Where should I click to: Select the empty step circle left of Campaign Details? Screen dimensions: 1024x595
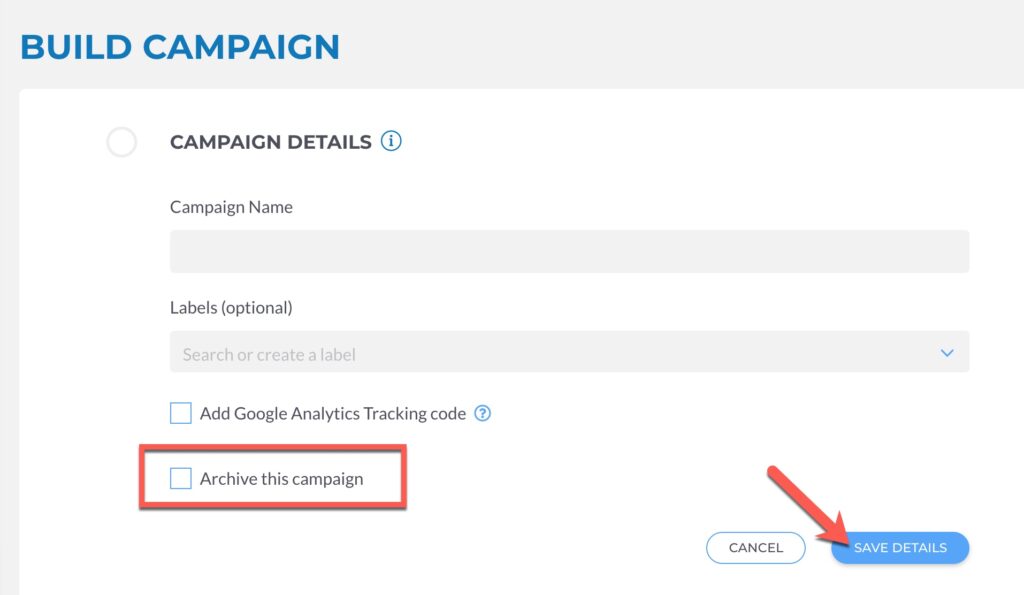point(121,142)
